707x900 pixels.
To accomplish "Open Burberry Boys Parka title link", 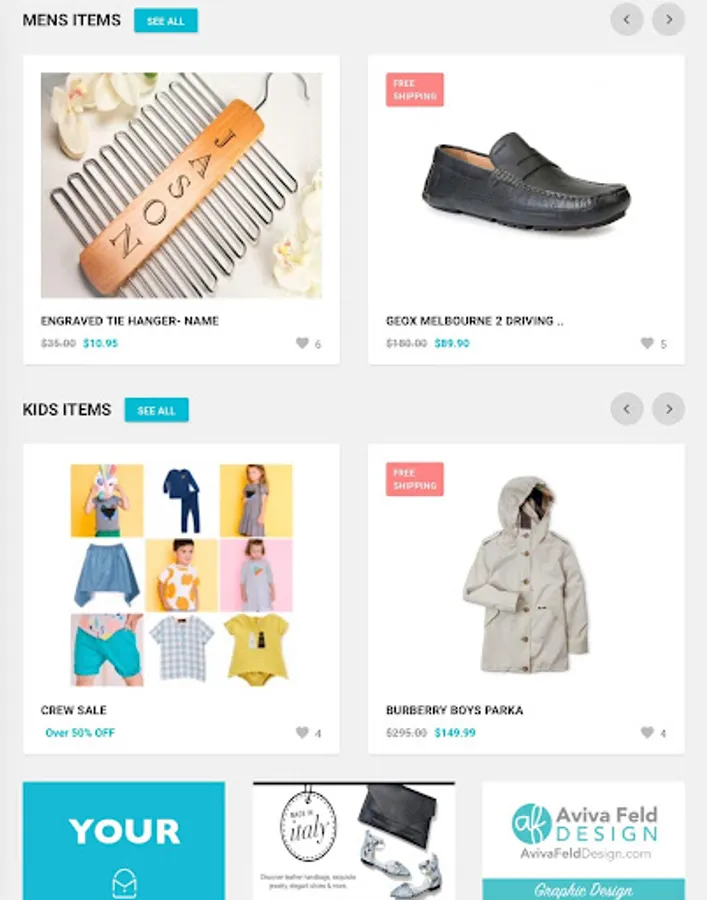I will 454,710.
